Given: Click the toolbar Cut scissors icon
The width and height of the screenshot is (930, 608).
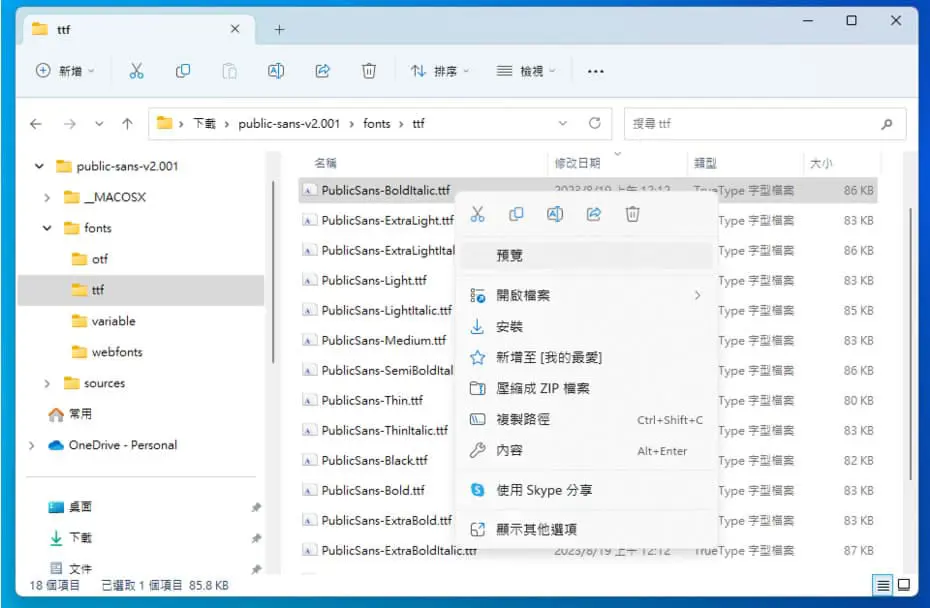Looking at the screenshot, I should 136,71.
